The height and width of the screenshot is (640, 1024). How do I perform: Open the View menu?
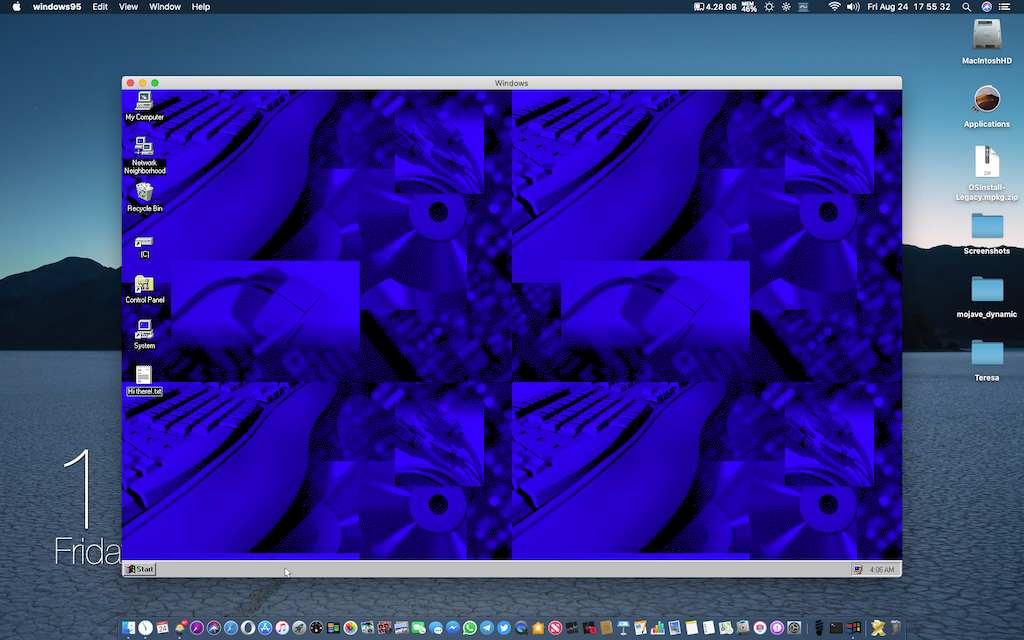(128, 7)
